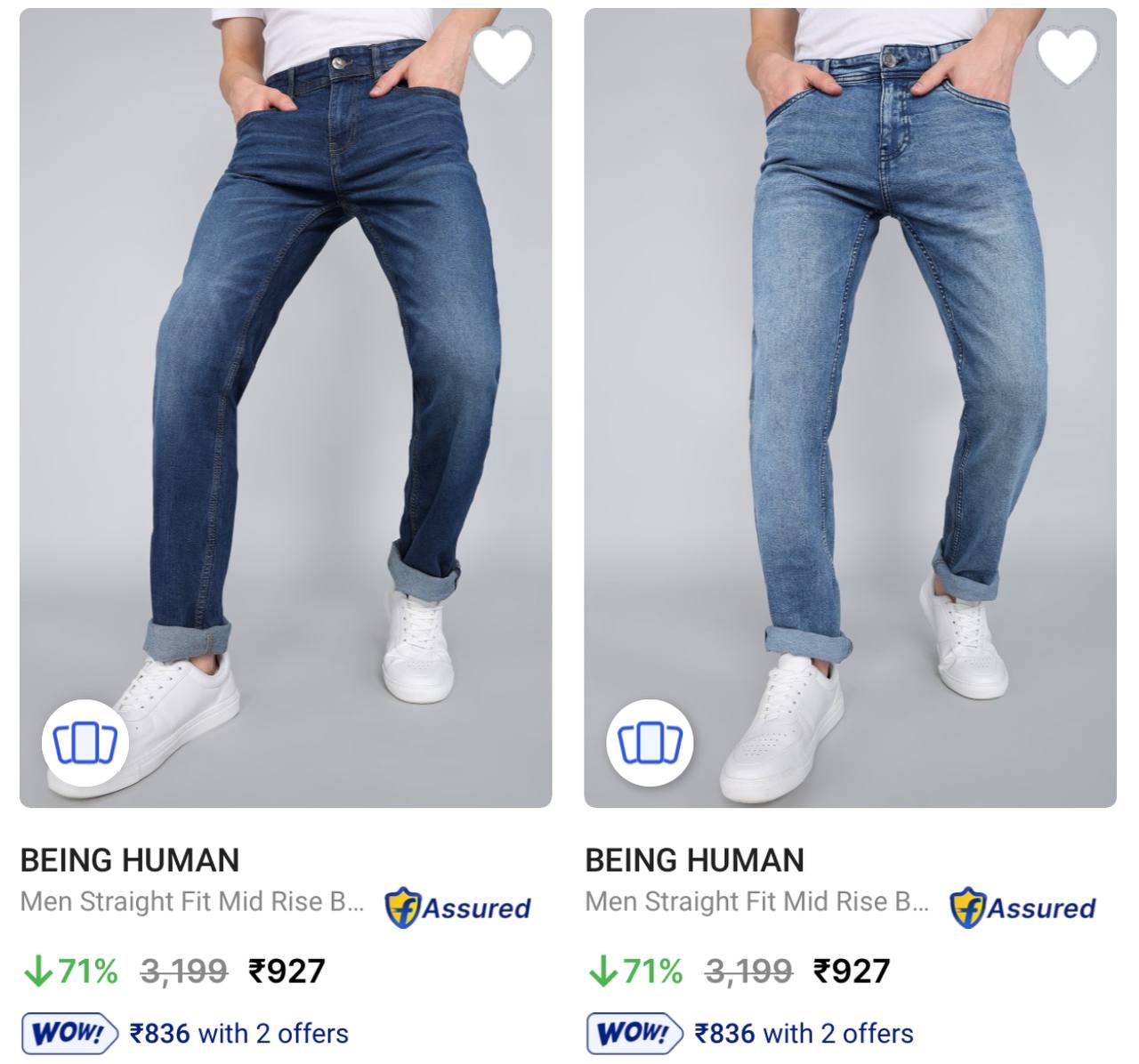Tap WOW! offer tag on right product
This screenshot has width=1139, height=1064.
point(634,1034)
